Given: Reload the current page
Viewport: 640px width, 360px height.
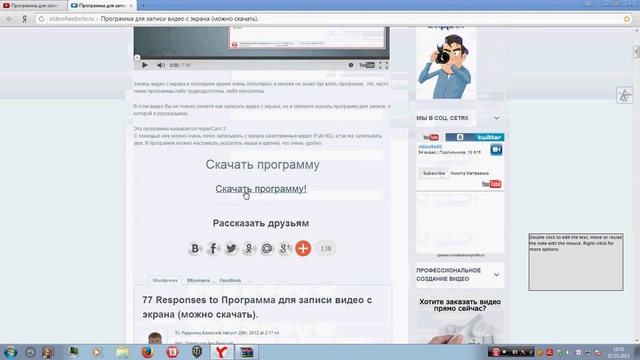Looking at the screenshot, I should 41,19.
